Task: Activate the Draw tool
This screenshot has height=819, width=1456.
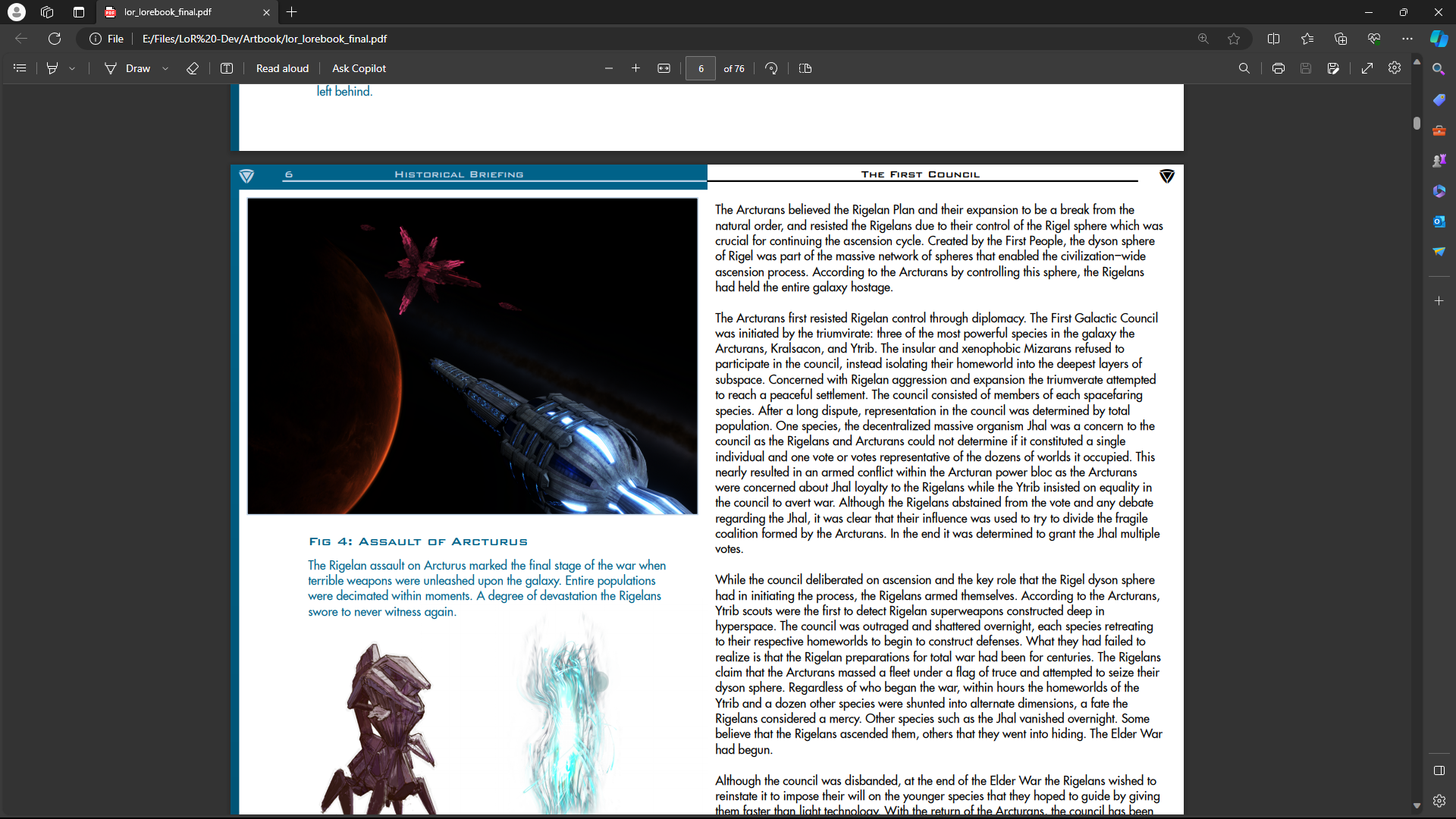Action: [127, 68]
